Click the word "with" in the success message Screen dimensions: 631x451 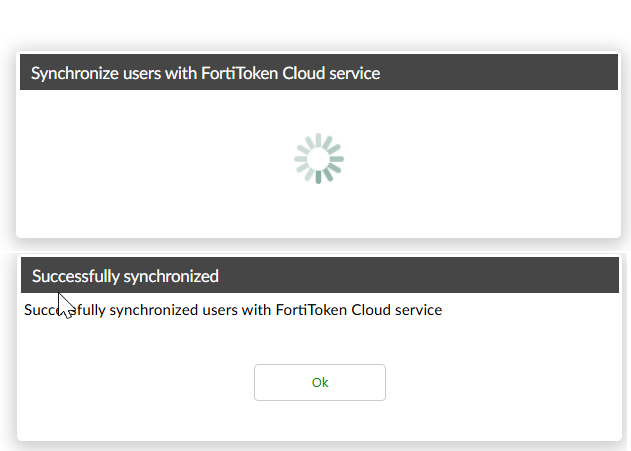pyautogui.click(x=256, y=310)
